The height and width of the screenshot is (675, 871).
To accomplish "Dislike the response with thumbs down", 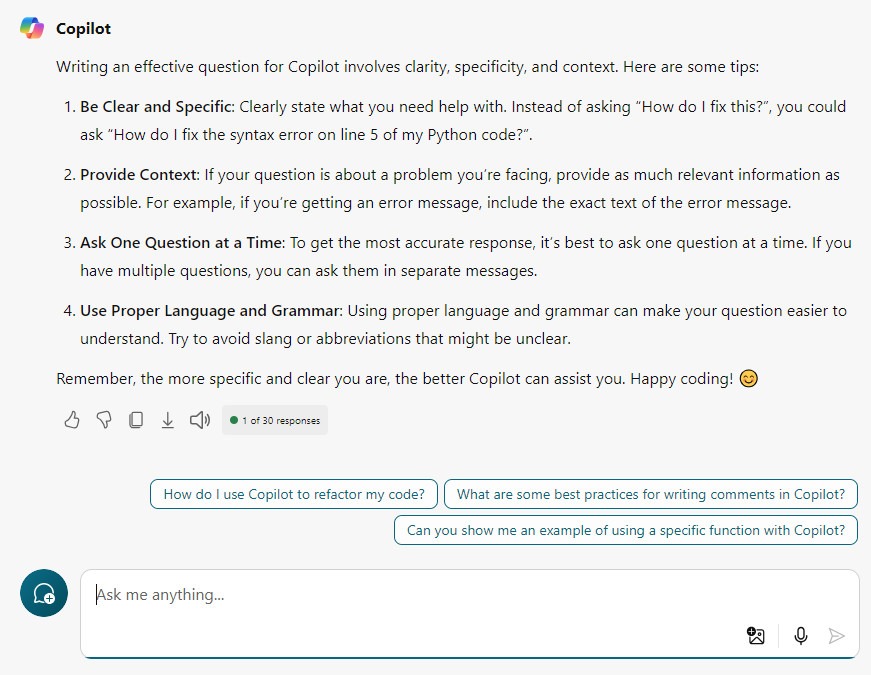I will point(104,420).
